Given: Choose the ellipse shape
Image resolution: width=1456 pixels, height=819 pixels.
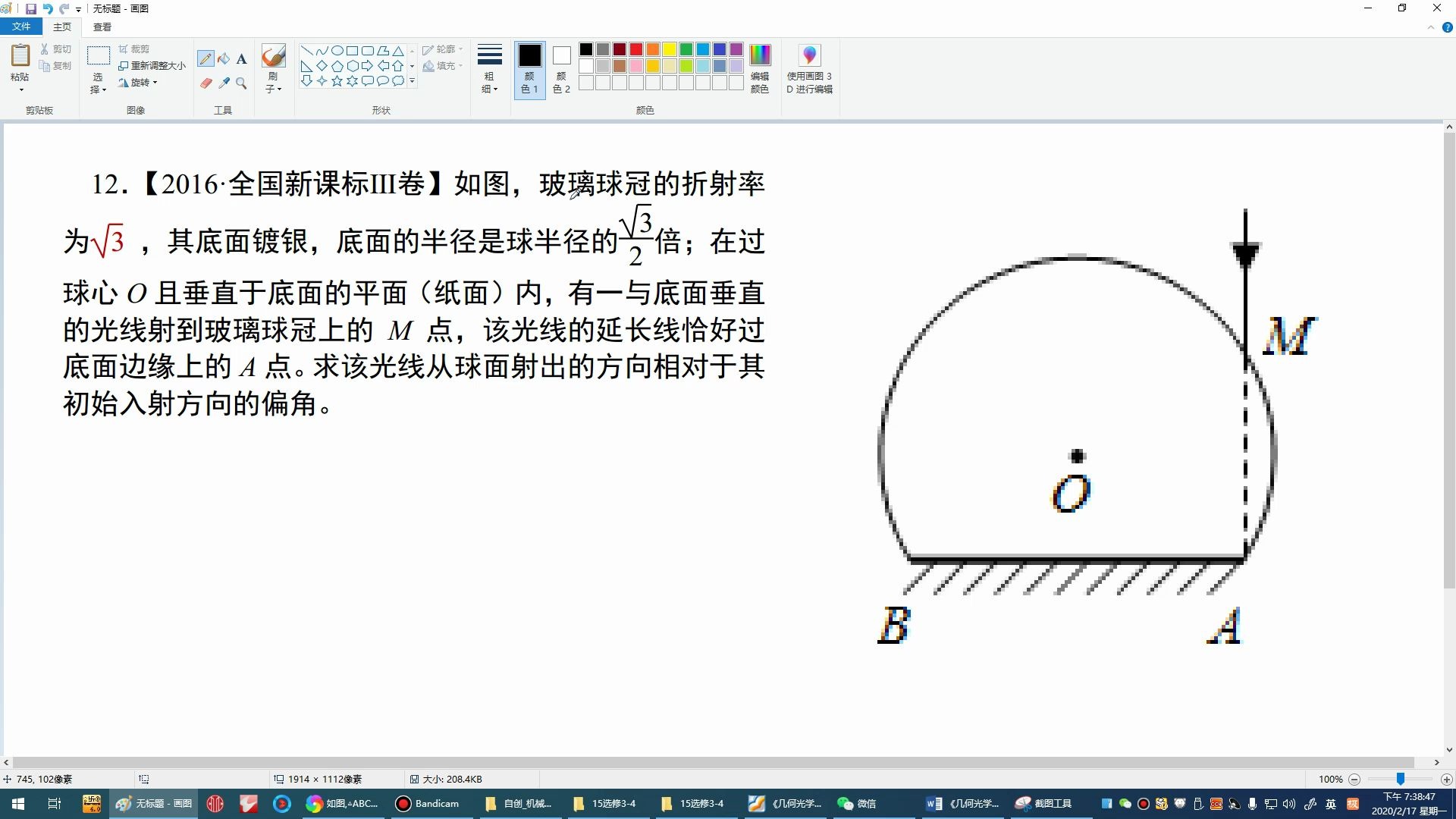Looking at the screenshot, I should point(337,51).
